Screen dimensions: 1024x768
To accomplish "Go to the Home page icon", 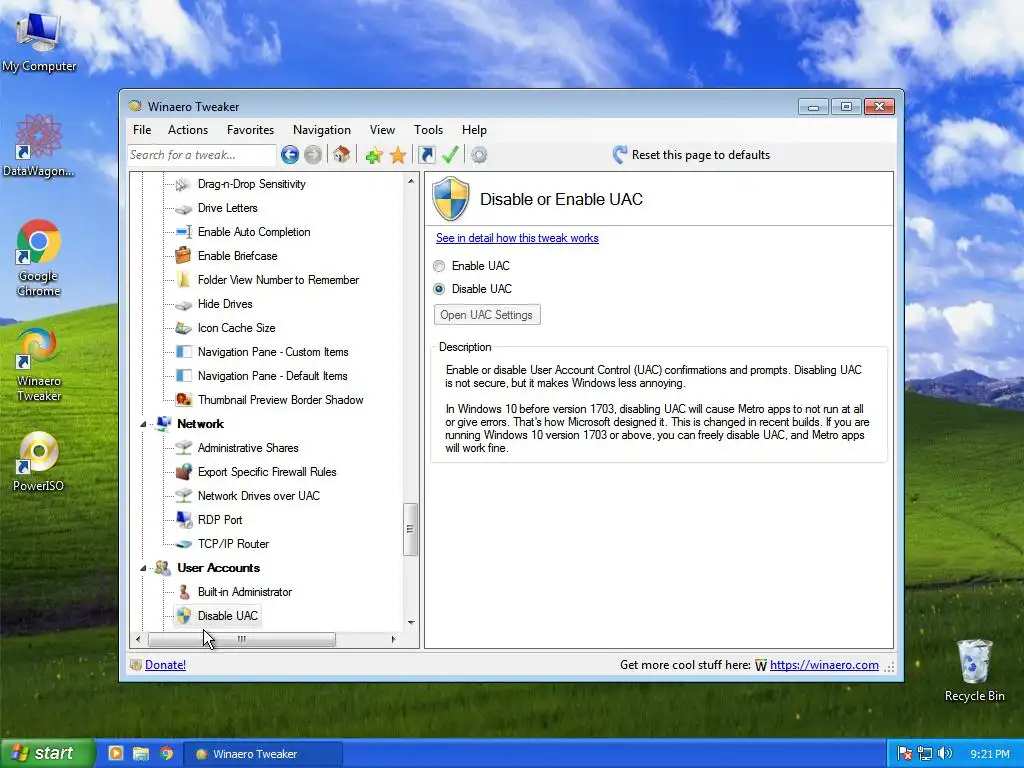I will pos(341,155).
